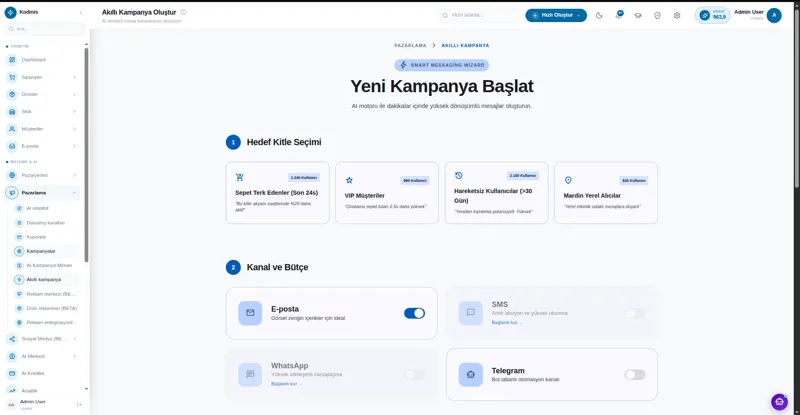Screen dimensions: 800x415
Task: Click the Analitik chart icon
Action: 12,390
